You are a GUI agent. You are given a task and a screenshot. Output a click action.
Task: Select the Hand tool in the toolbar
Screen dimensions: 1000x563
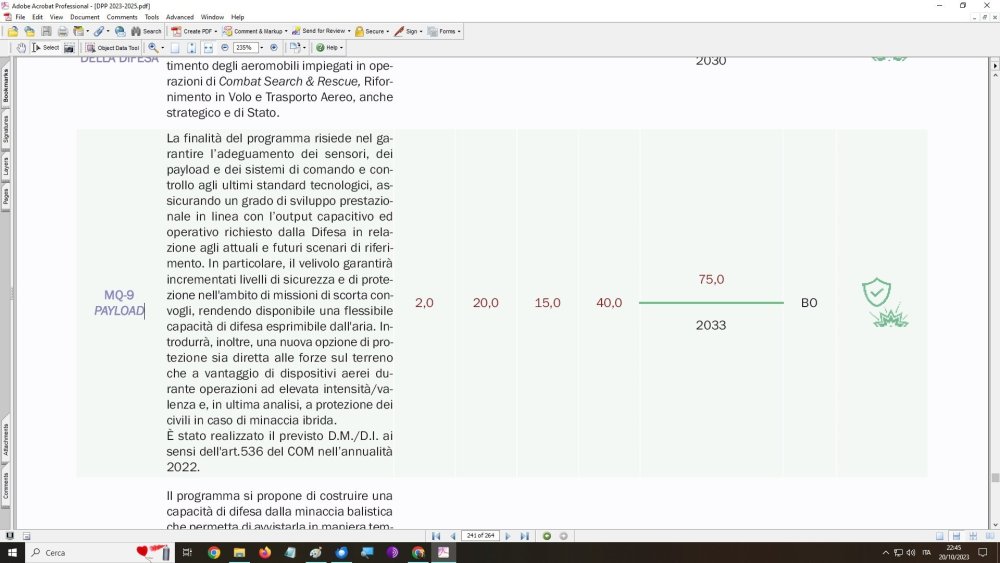pyautogui.click(x=22, y=47)
